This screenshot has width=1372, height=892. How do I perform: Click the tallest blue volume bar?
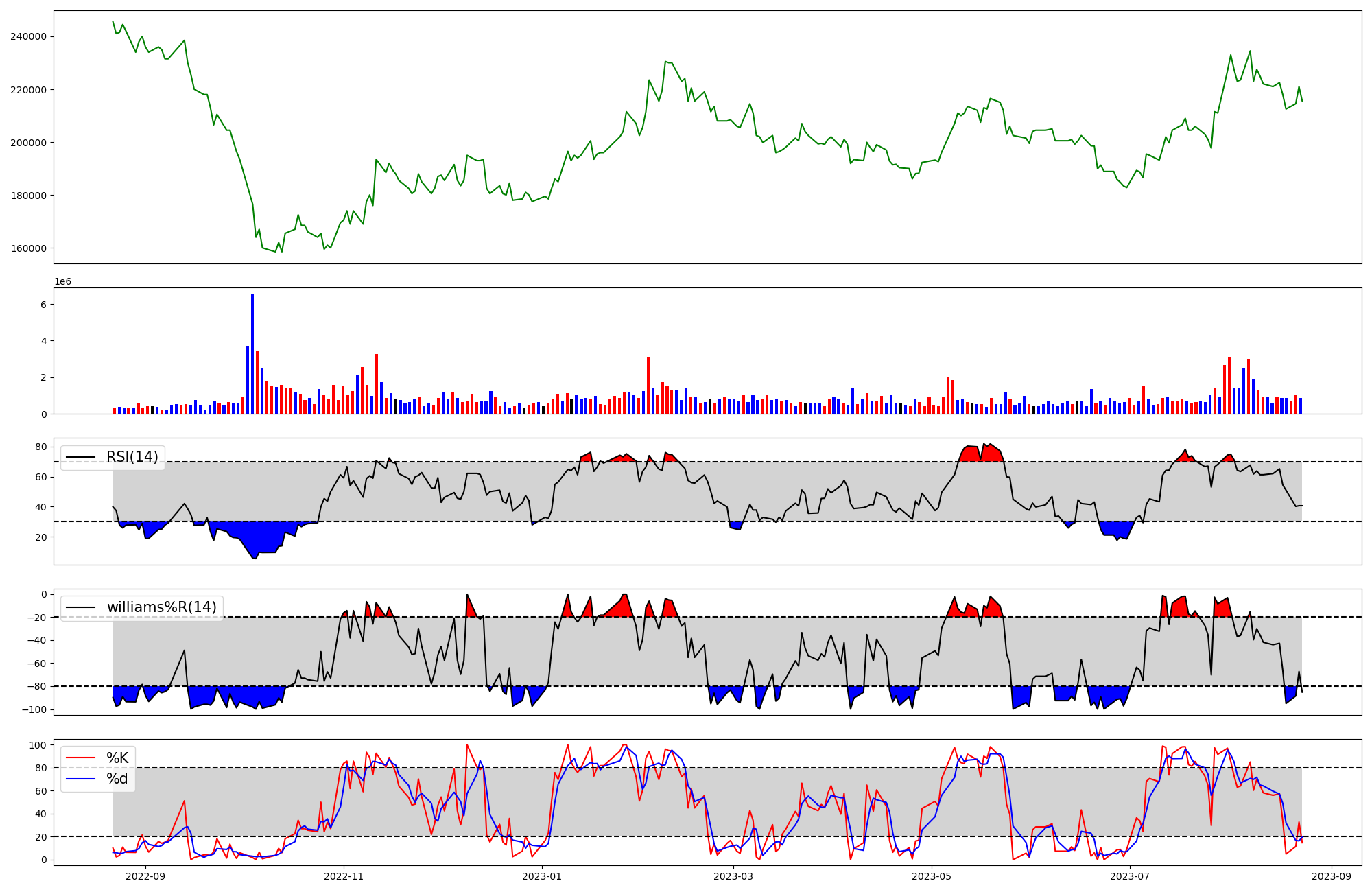tap(252, 353)
